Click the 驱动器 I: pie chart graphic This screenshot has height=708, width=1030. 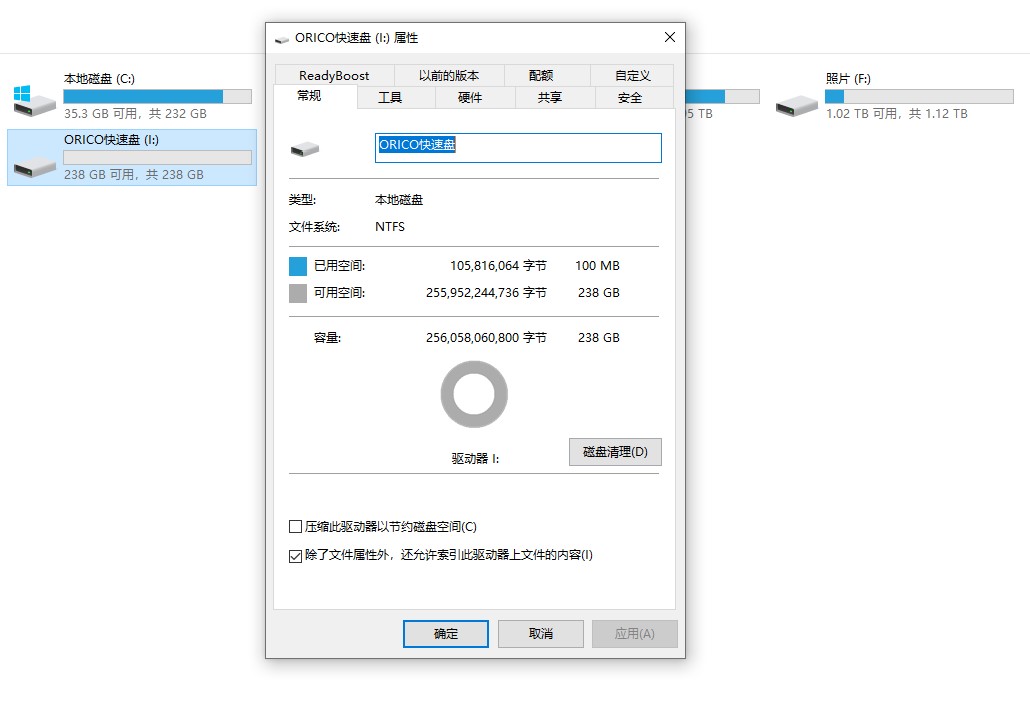coord(473,394)
